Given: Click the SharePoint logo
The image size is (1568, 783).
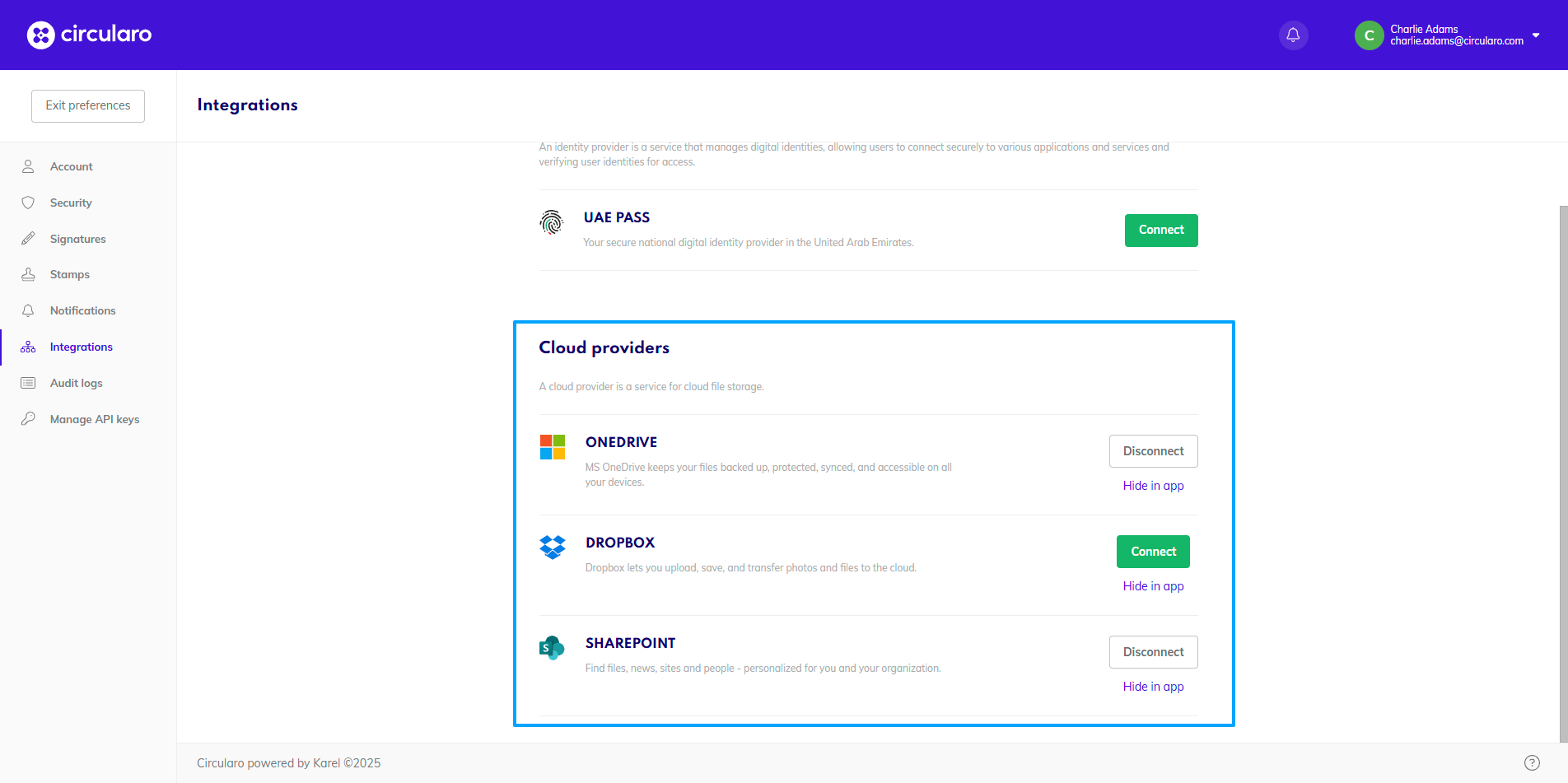Looking at the screenshot, I should tap(552, 647).
